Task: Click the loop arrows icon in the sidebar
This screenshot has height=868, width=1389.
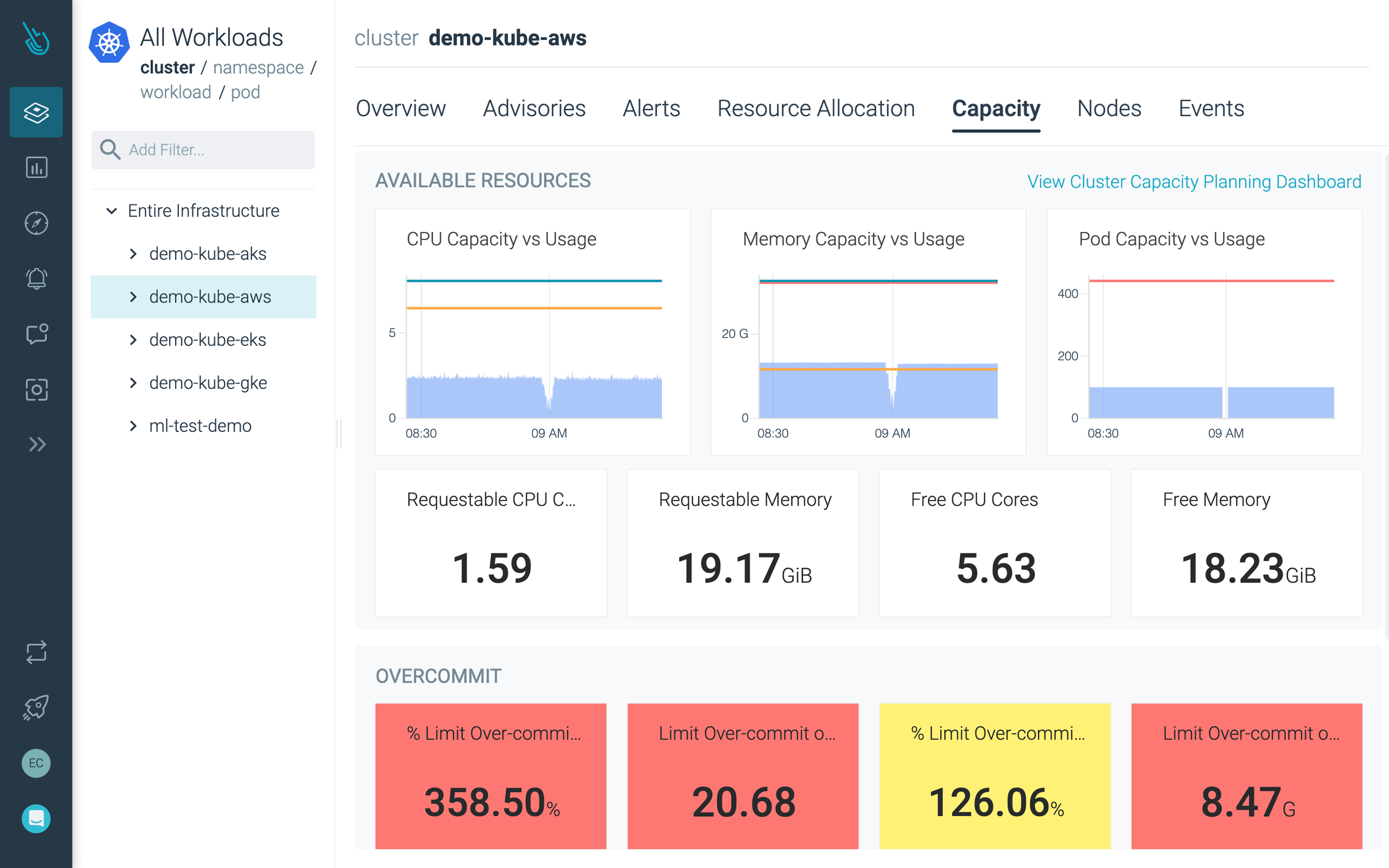Action: (x=36, y=652)
